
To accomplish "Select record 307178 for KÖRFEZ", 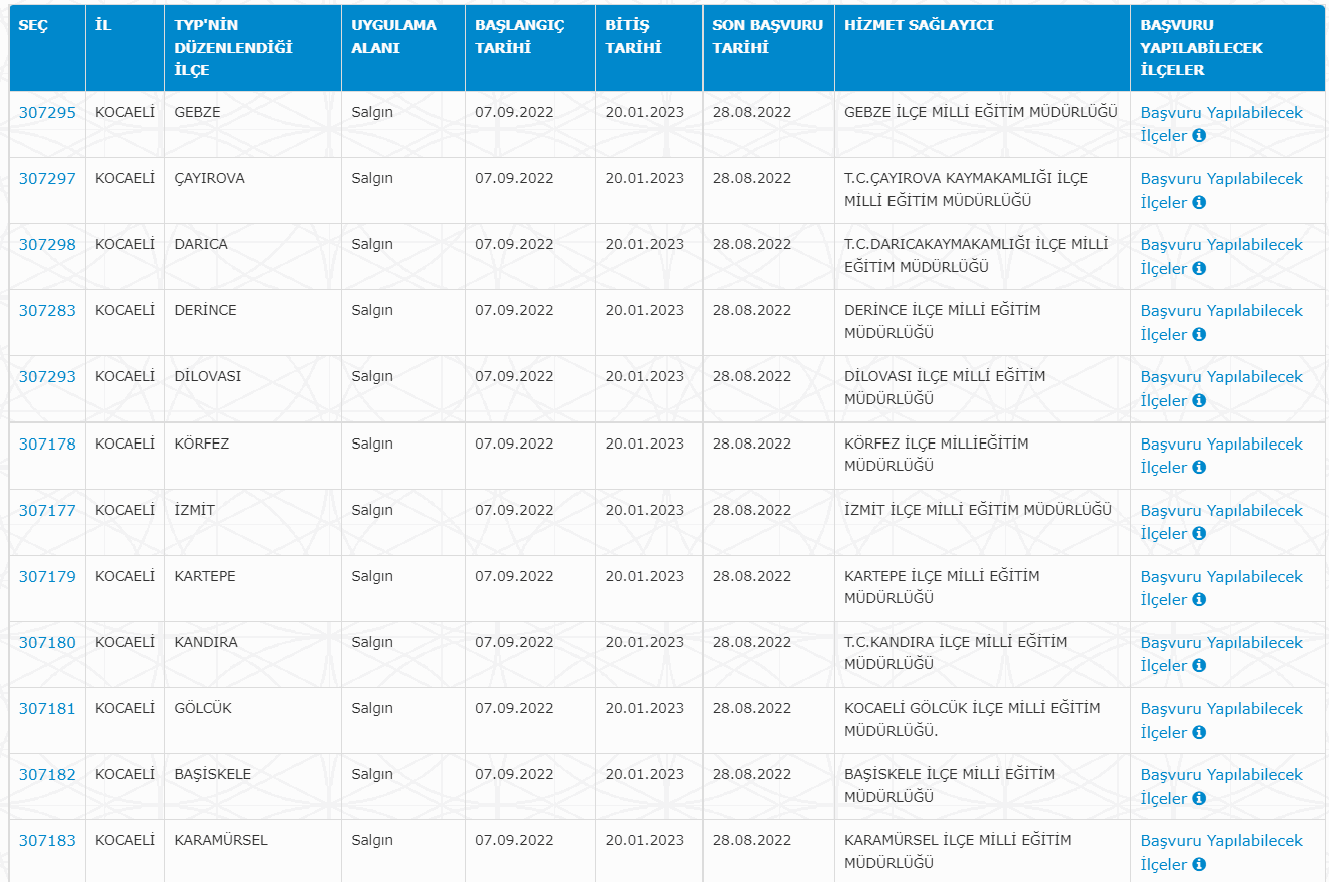I will coord(47,444).
